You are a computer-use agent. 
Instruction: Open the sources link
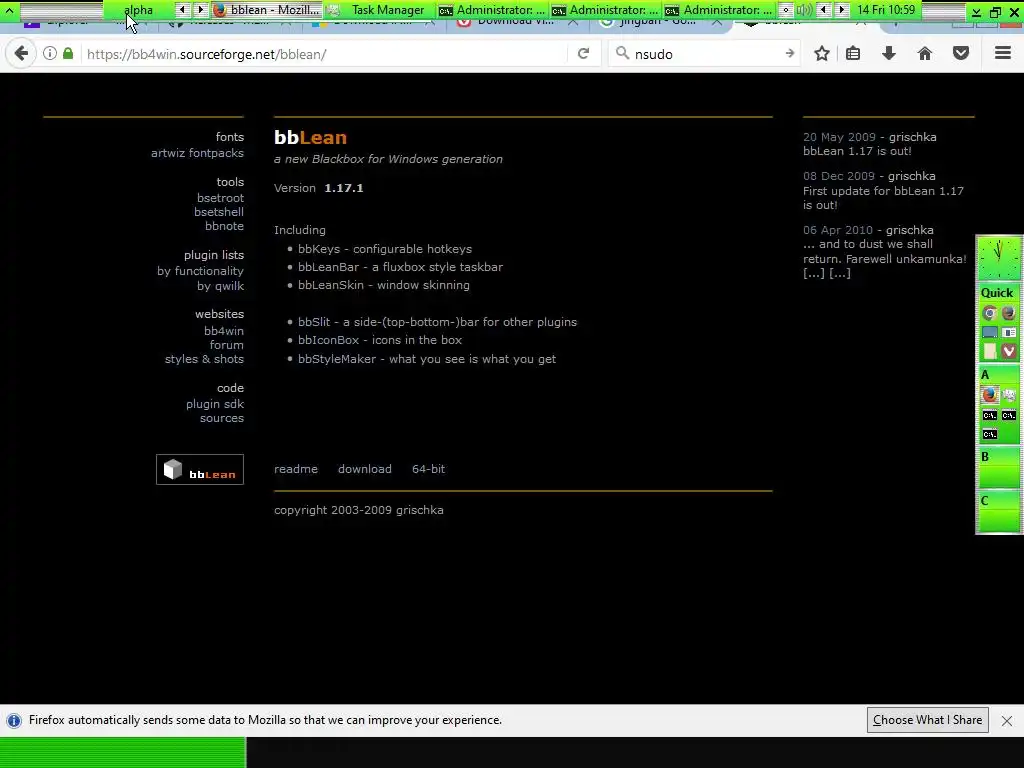click(x=221, y=418)
